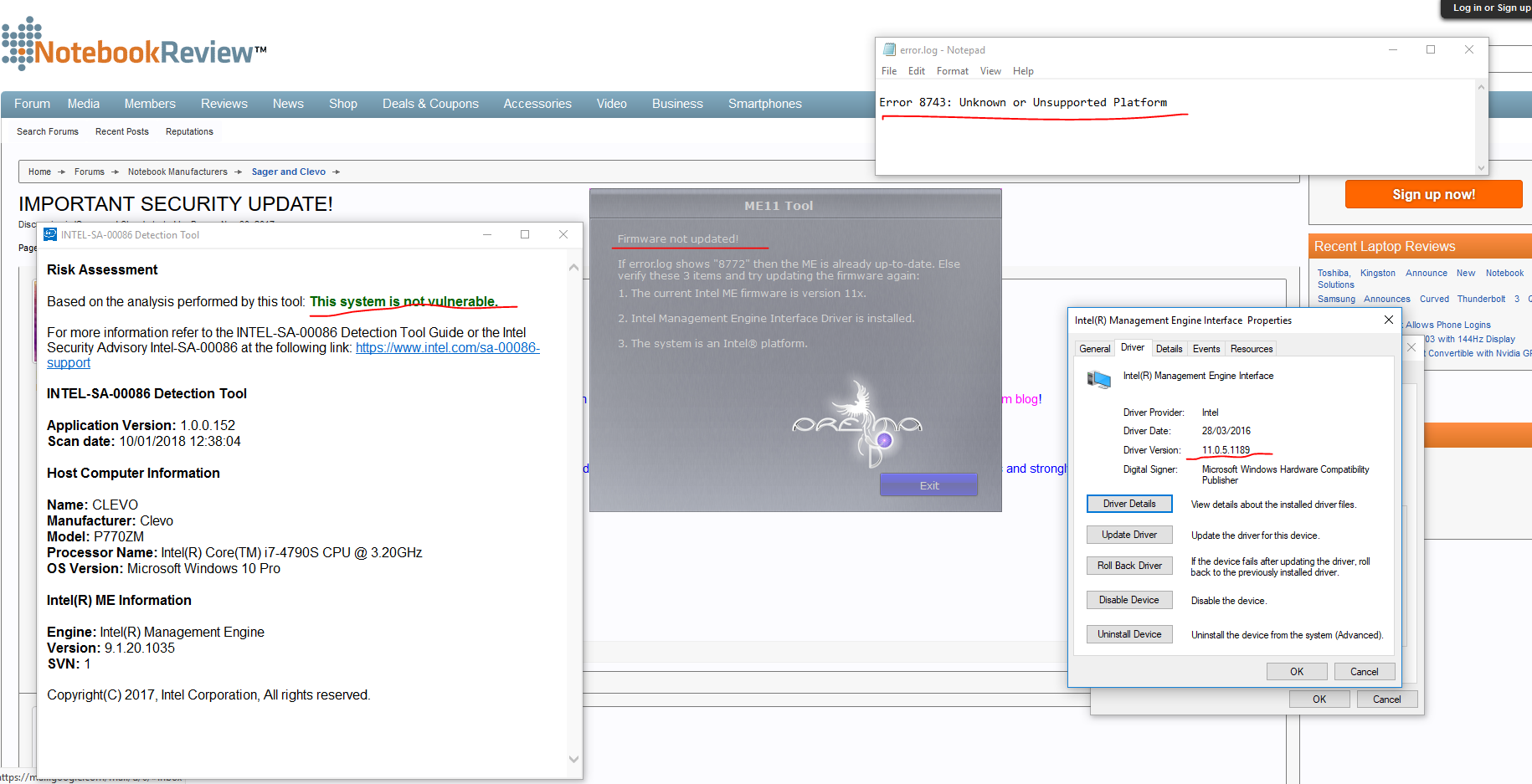This screenshot has width=1532, height=784.
Task: Open the Shop navigation item
Action: 343,104
